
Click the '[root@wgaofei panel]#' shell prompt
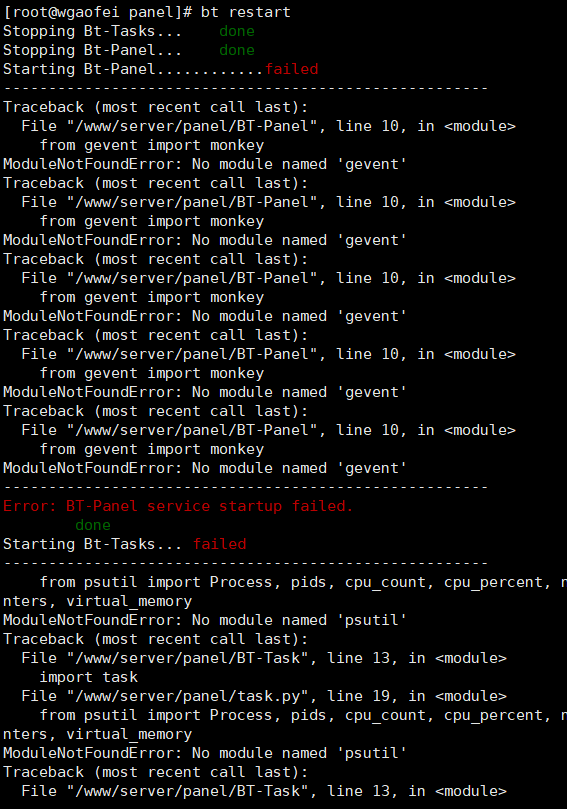[x=99, y=12]
